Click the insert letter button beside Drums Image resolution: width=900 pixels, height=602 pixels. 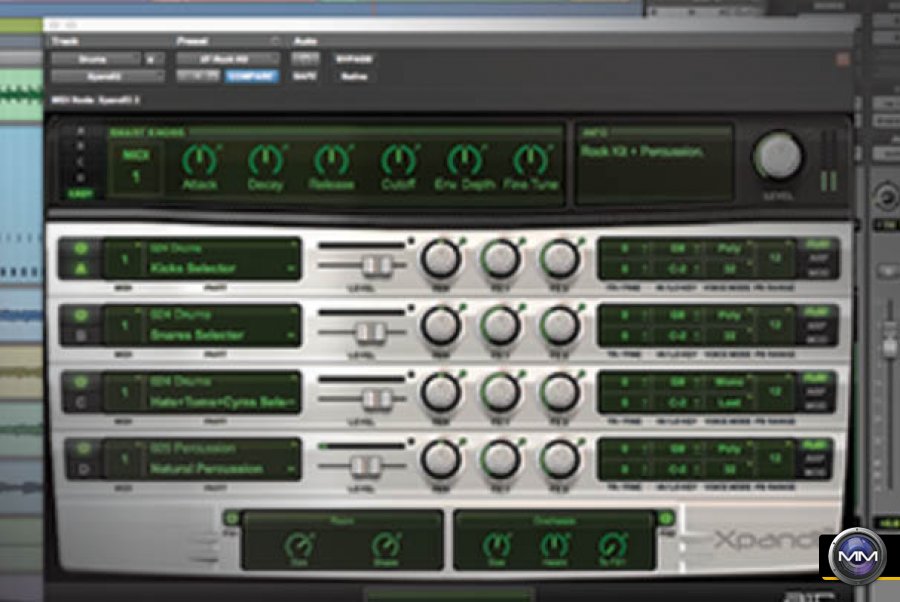tap(152, 59)
